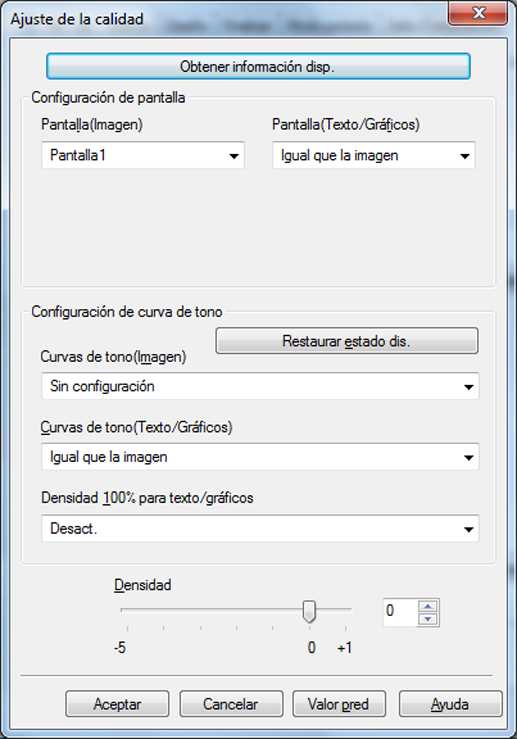Close the Ajuste de la calidad dialog
The image size is (517, 739).
478,13
